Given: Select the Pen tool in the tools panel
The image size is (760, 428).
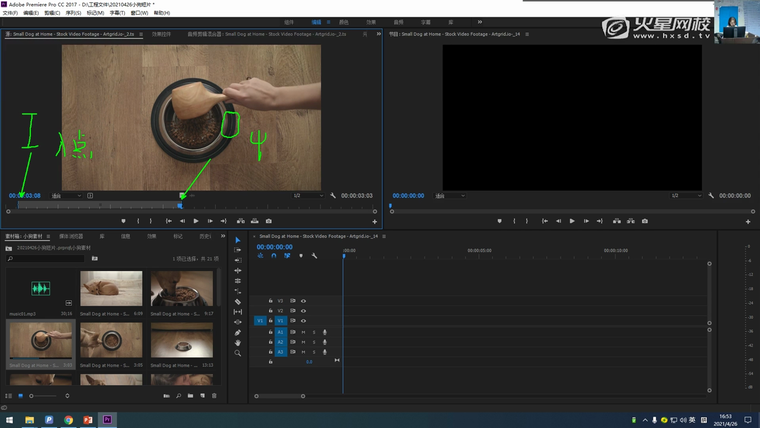Looking at the screenshot, I should pyautogui.click(x=237, y=332).
